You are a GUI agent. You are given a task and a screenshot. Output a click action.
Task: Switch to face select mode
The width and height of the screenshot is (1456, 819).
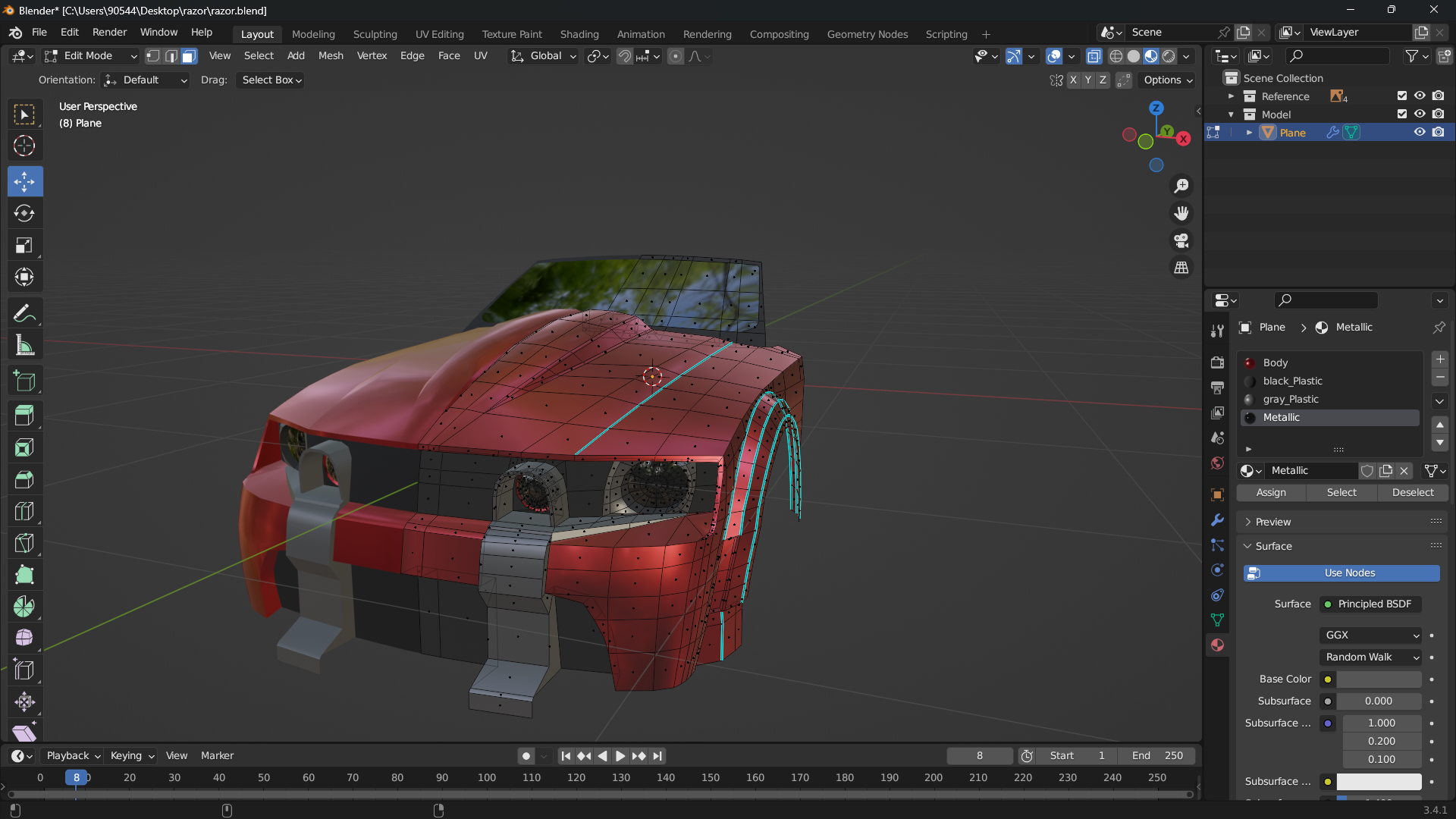189,56
